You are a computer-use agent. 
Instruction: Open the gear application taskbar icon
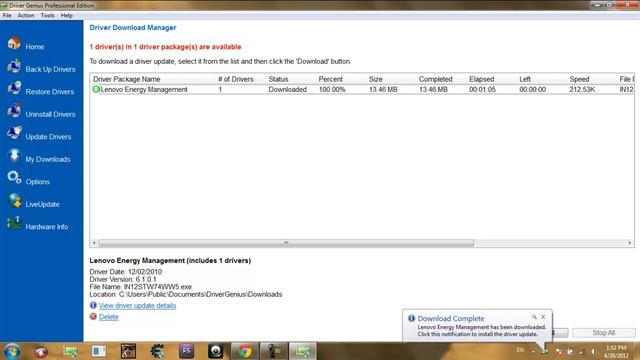pyautogui.click(x=157, y=351)
